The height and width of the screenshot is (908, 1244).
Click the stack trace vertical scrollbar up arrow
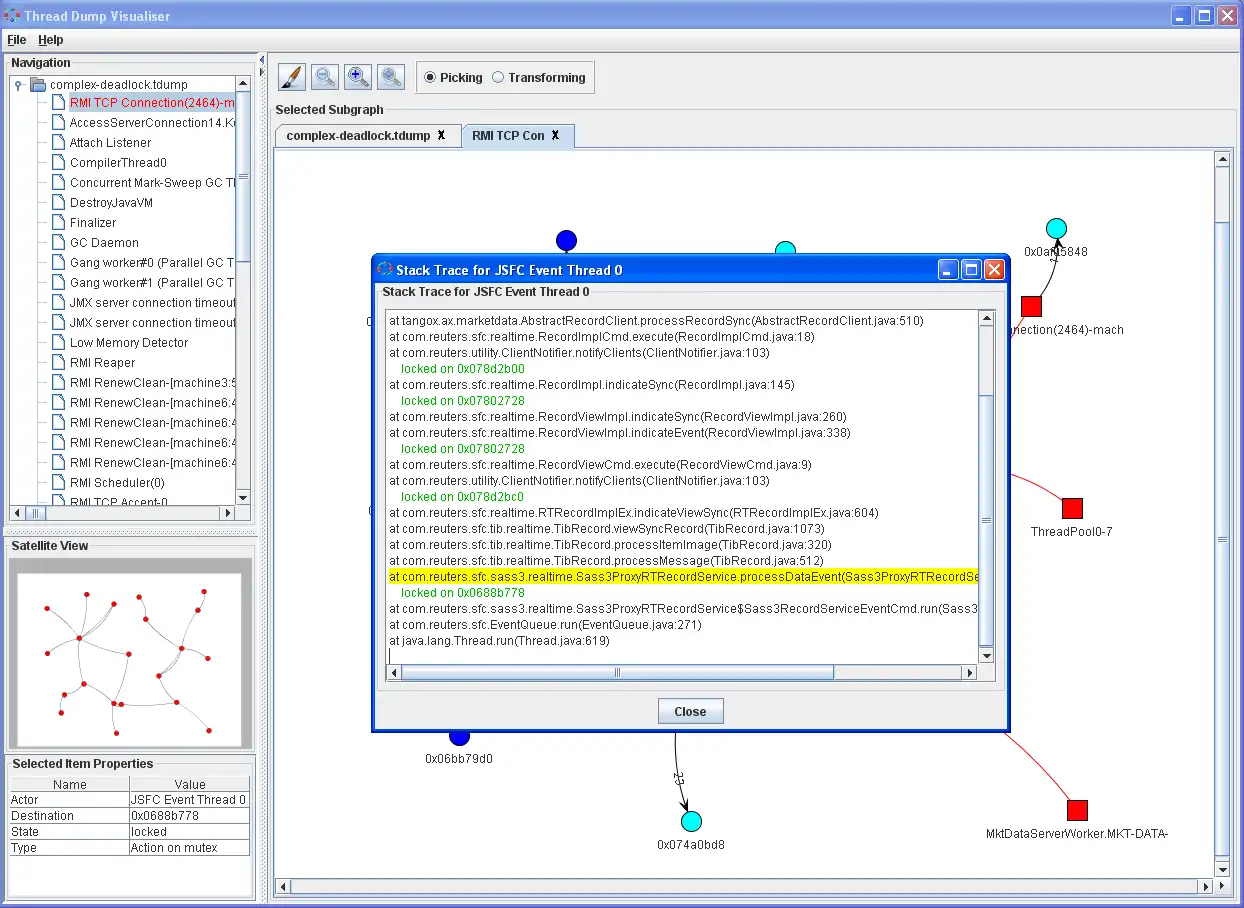pyautogui.click(x=986, y=319)
